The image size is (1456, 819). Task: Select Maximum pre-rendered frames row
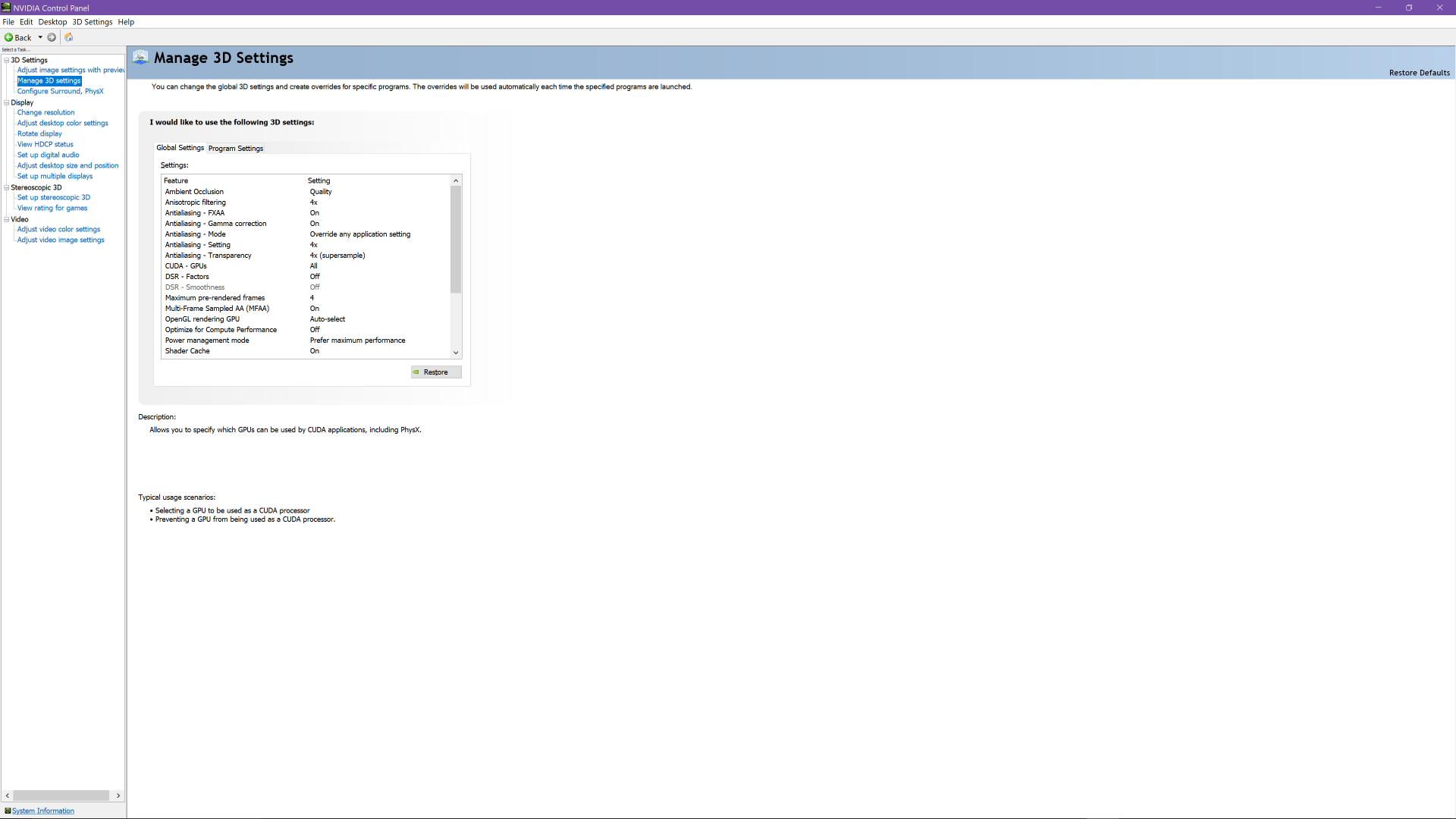(x=306, y=298)
